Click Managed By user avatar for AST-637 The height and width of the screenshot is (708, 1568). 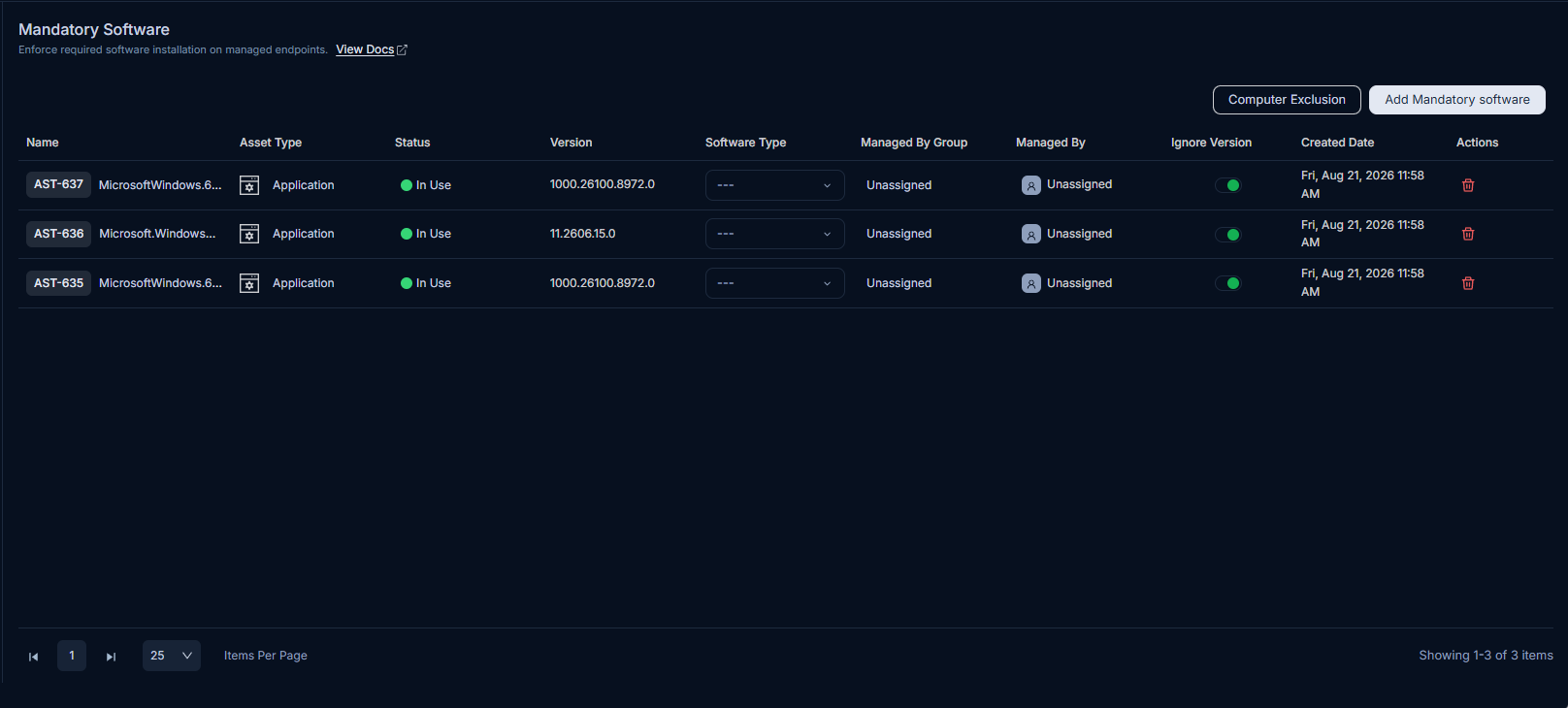[1031, 185]
